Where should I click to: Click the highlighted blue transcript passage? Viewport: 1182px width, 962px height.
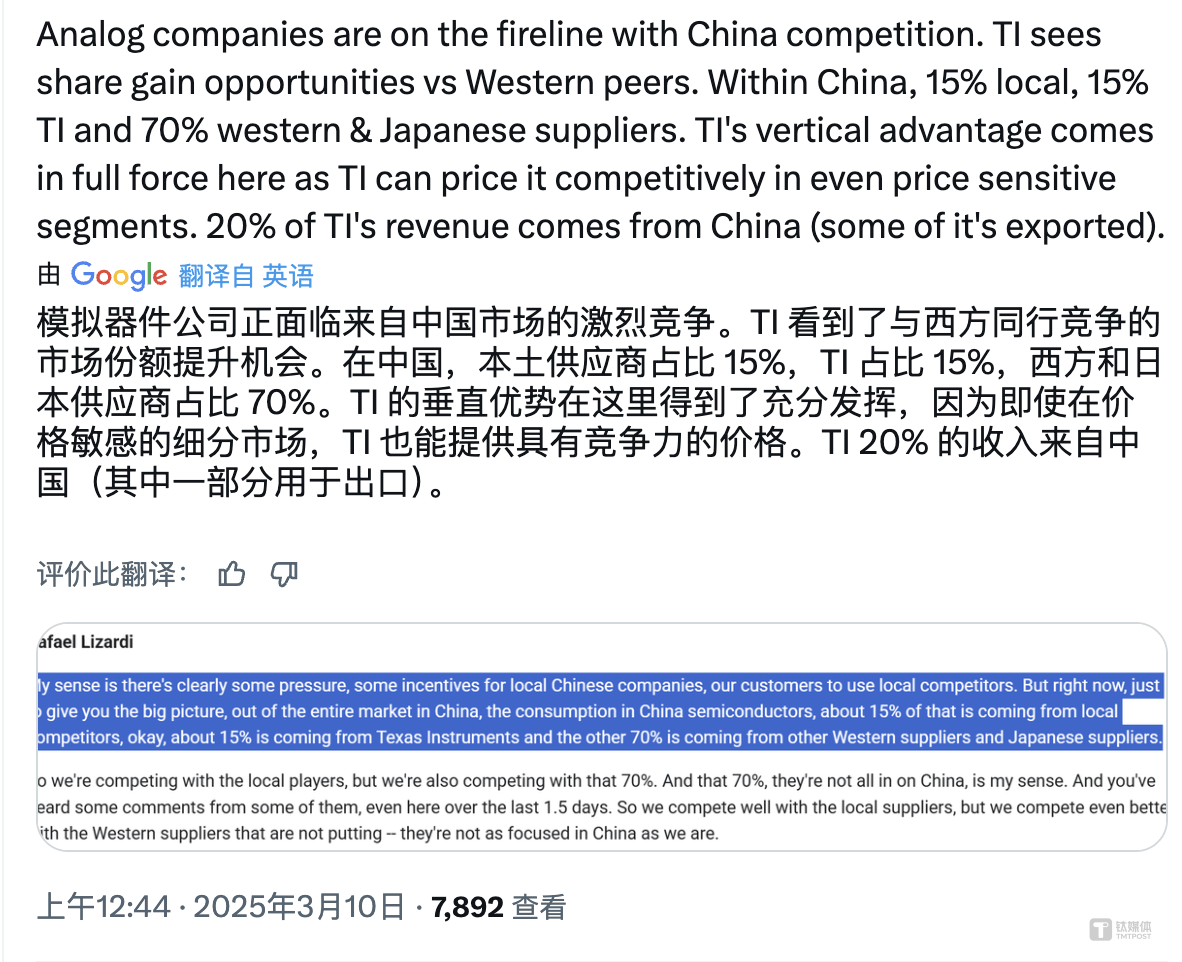click(601, 711)
